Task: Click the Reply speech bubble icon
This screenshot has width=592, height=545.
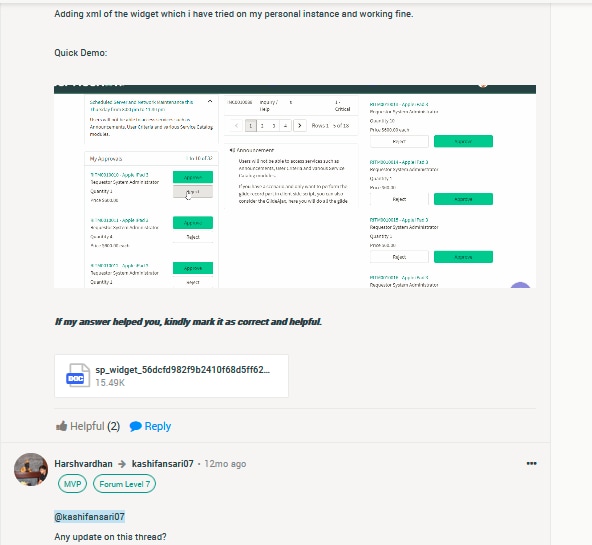Action: tap(136, 426)
